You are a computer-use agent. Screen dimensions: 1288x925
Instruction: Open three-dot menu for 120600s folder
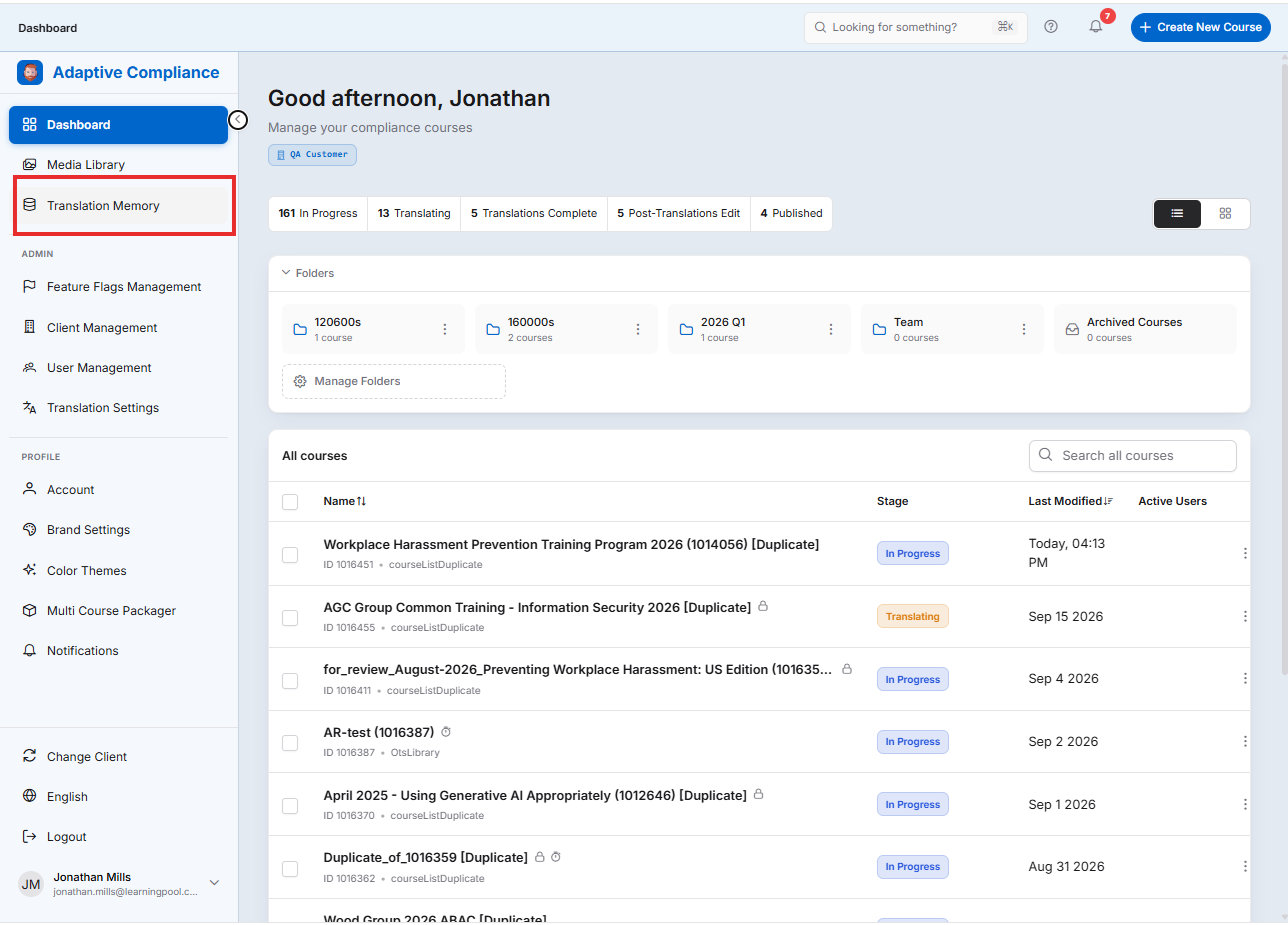point(445,329)
